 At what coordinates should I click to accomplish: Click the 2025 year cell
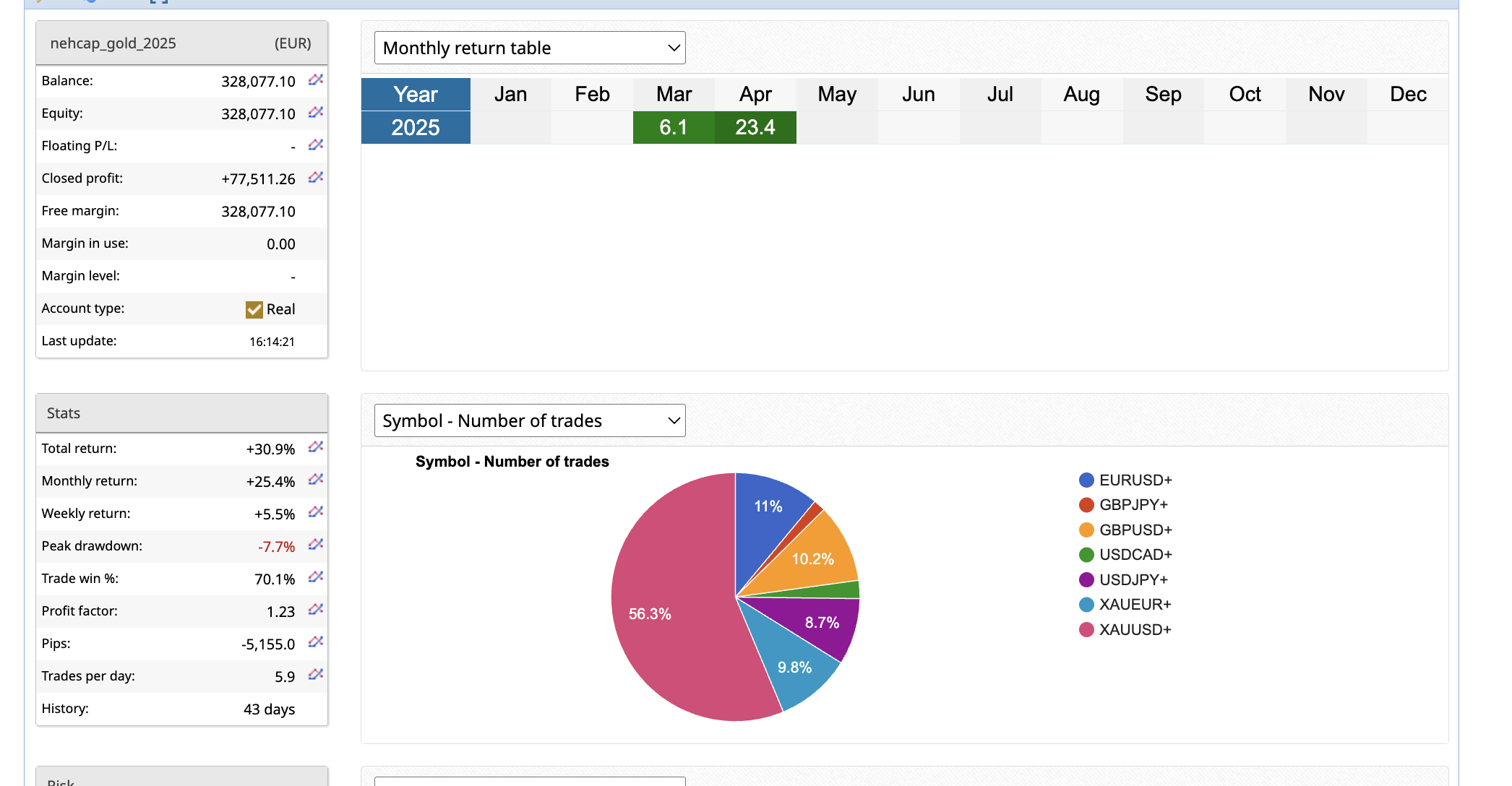point(416,128)
